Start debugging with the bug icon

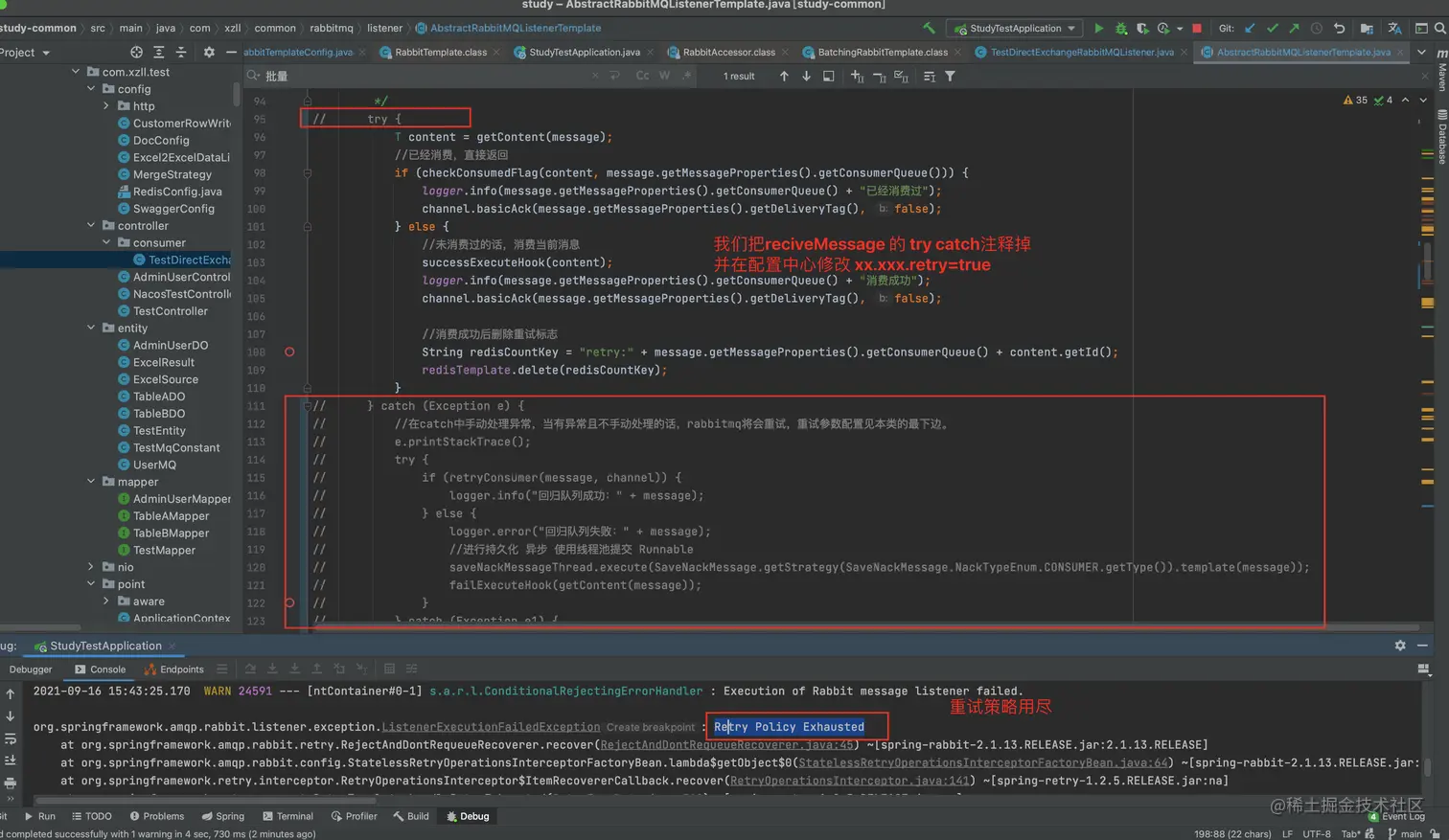1120,29
